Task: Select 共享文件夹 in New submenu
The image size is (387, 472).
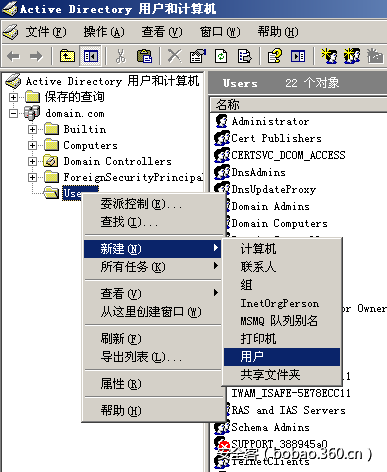Action: pyautogui.click(x=282, y=375)
